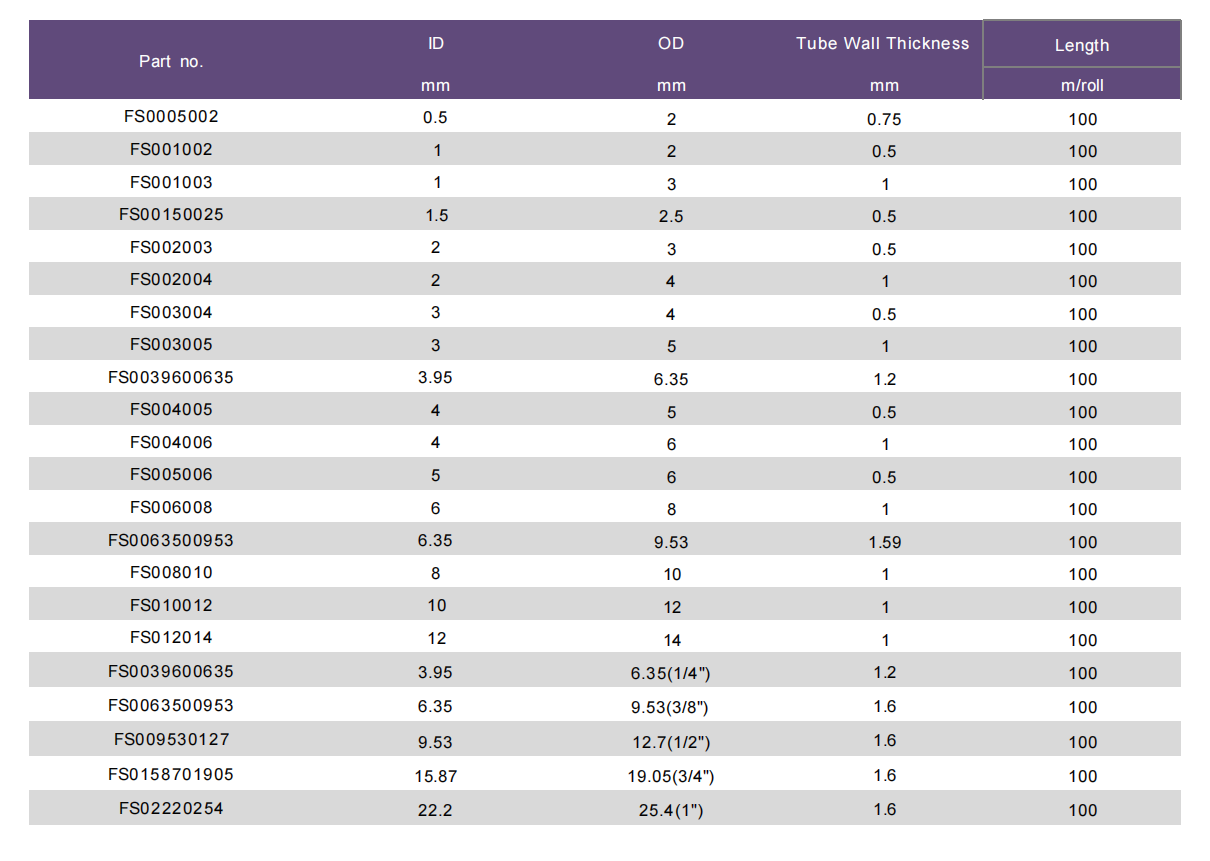Click part number FS006008

tap(171, 508)
